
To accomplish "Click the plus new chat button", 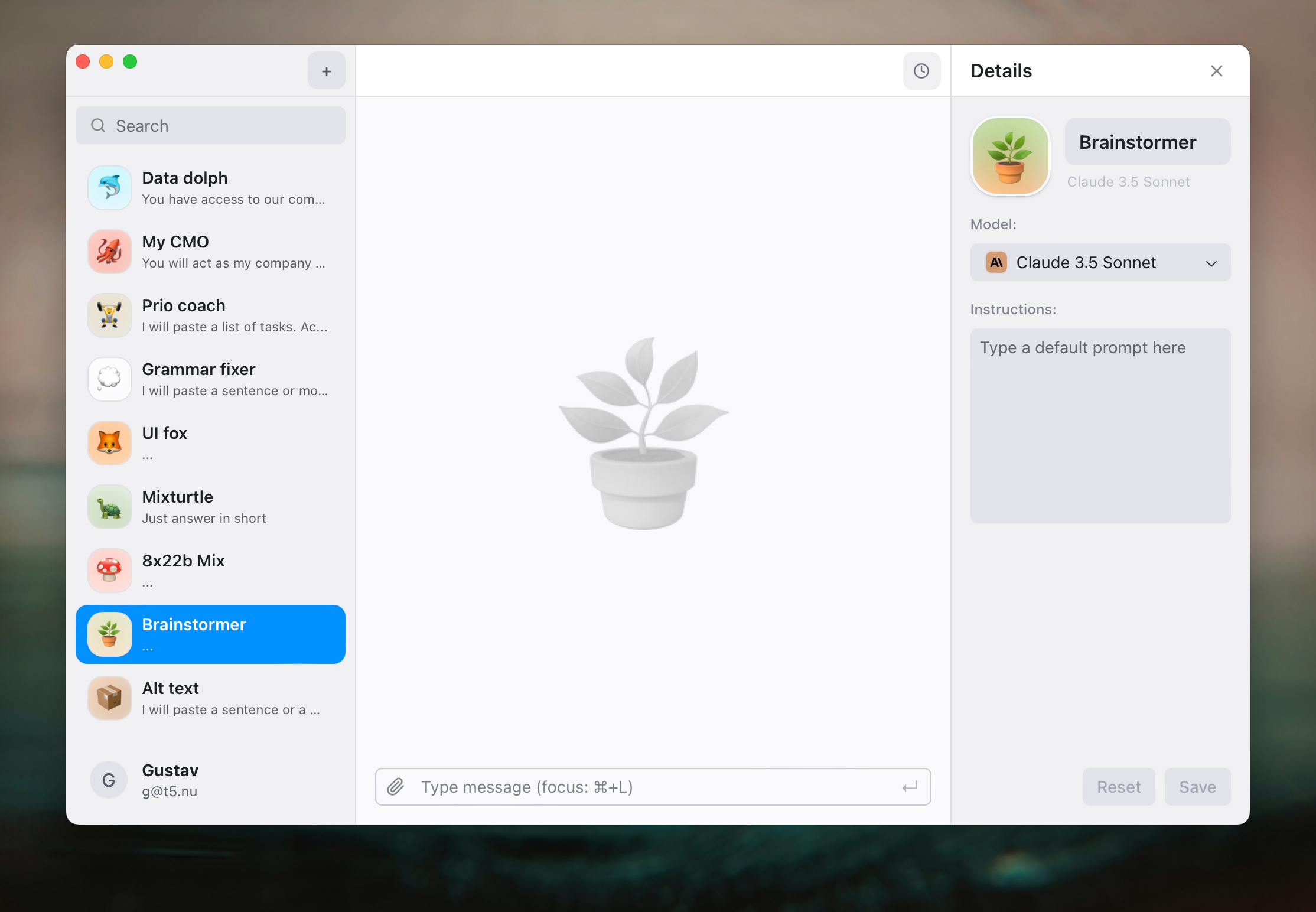I will 326,71.
